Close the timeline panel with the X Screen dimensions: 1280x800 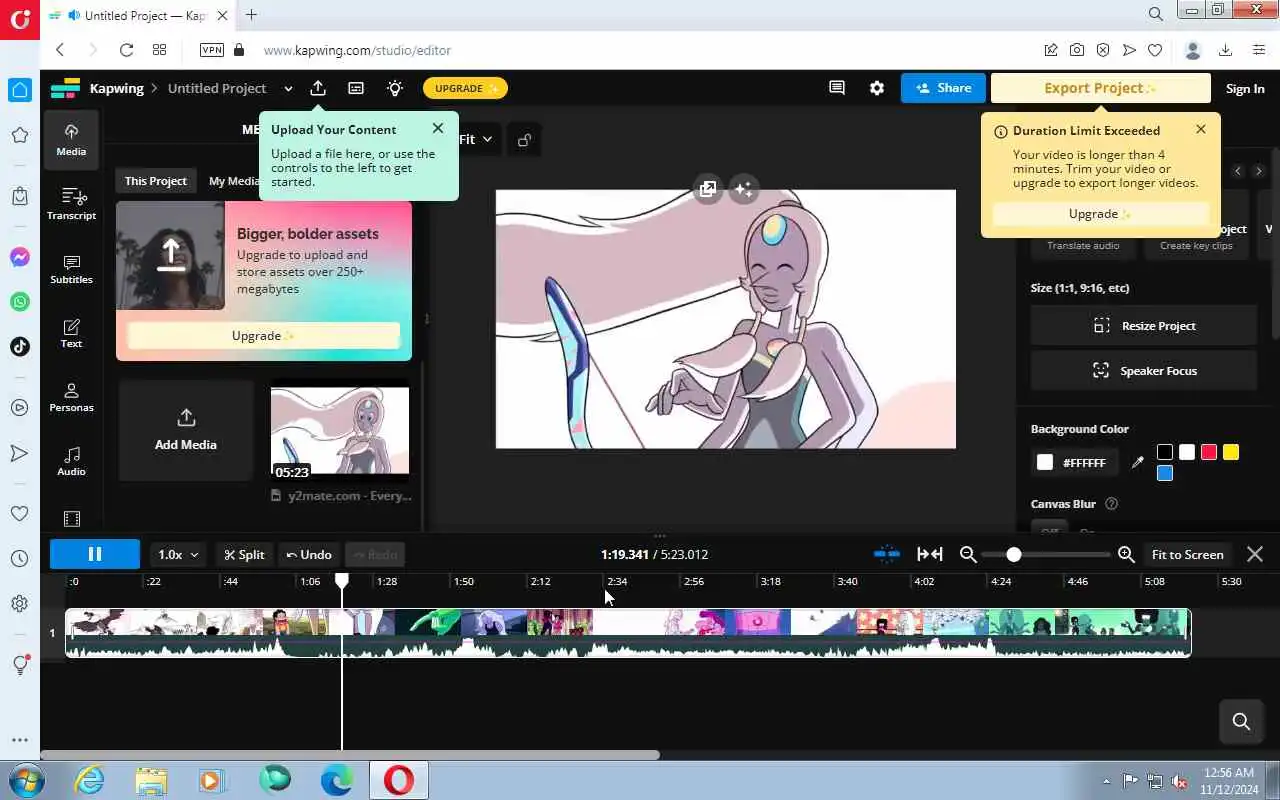(1255, 554)
